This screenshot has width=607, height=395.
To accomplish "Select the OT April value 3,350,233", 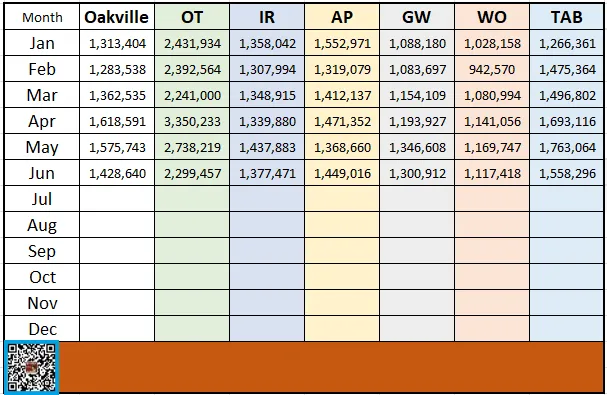I will [x=192, y=121].
